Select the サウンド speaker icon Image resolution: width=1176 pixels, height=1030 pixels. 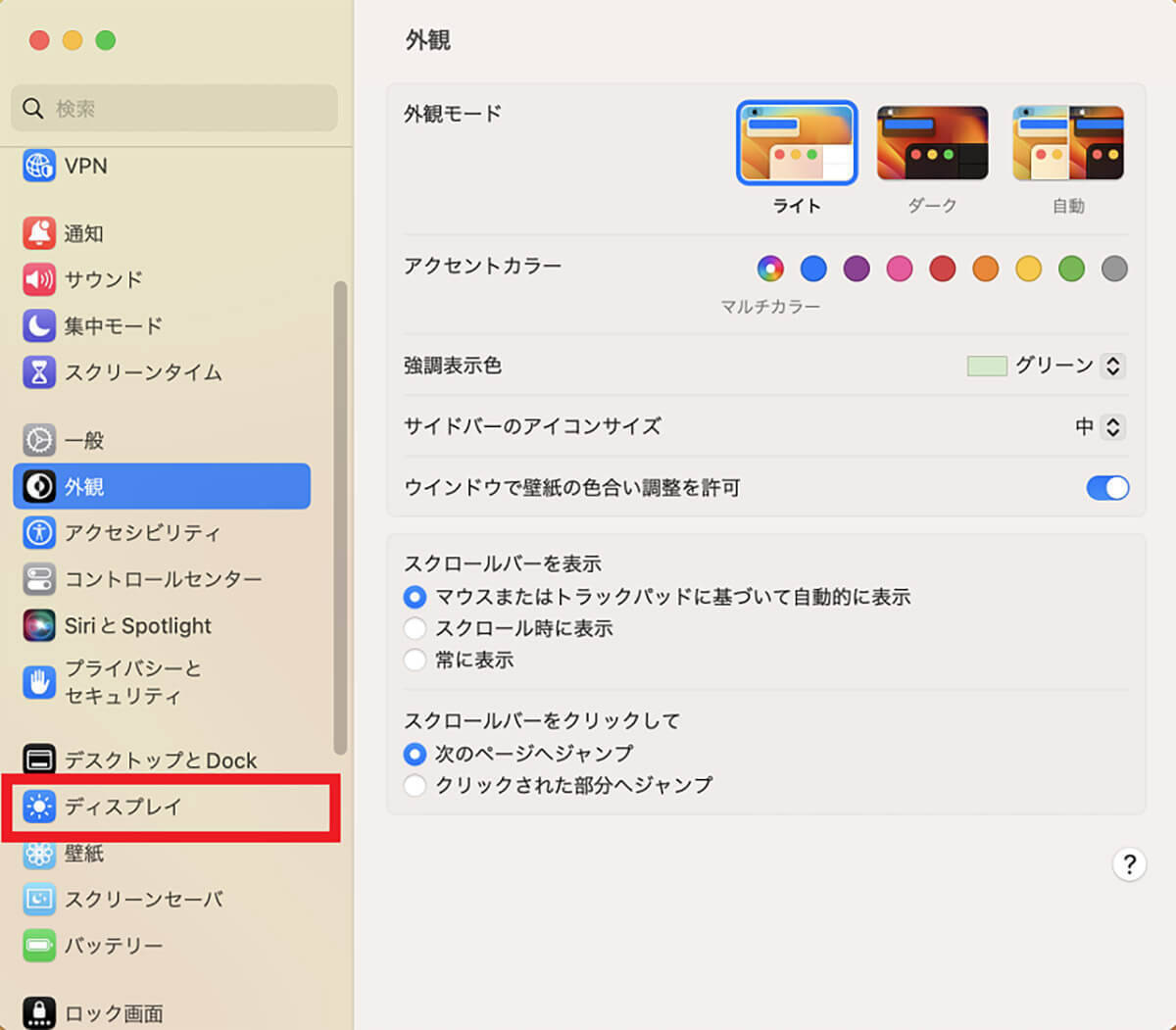click(x=39, y=279)
